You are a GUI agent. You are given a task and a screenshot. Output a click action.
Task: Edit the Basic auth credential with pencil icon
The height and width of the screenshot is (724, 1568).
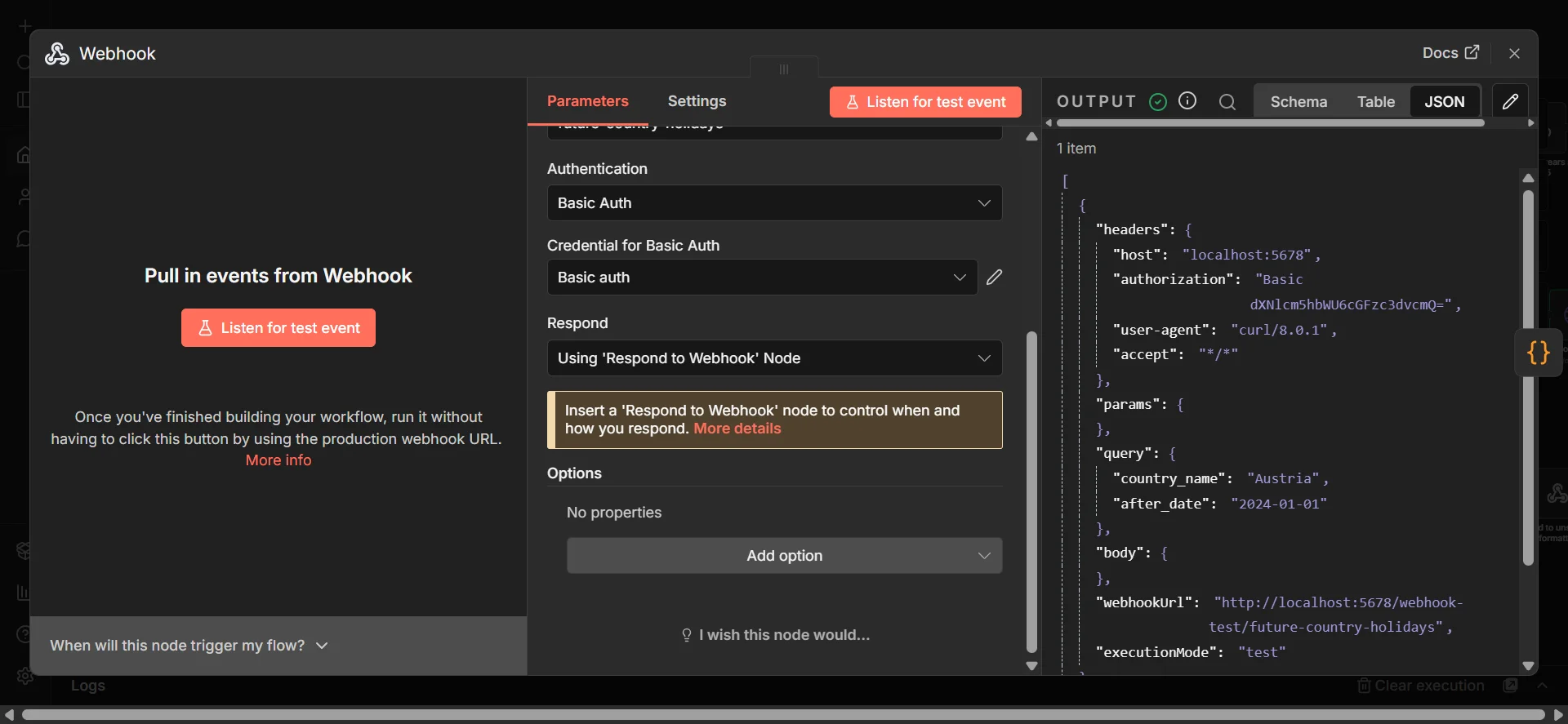coord(994,278)
